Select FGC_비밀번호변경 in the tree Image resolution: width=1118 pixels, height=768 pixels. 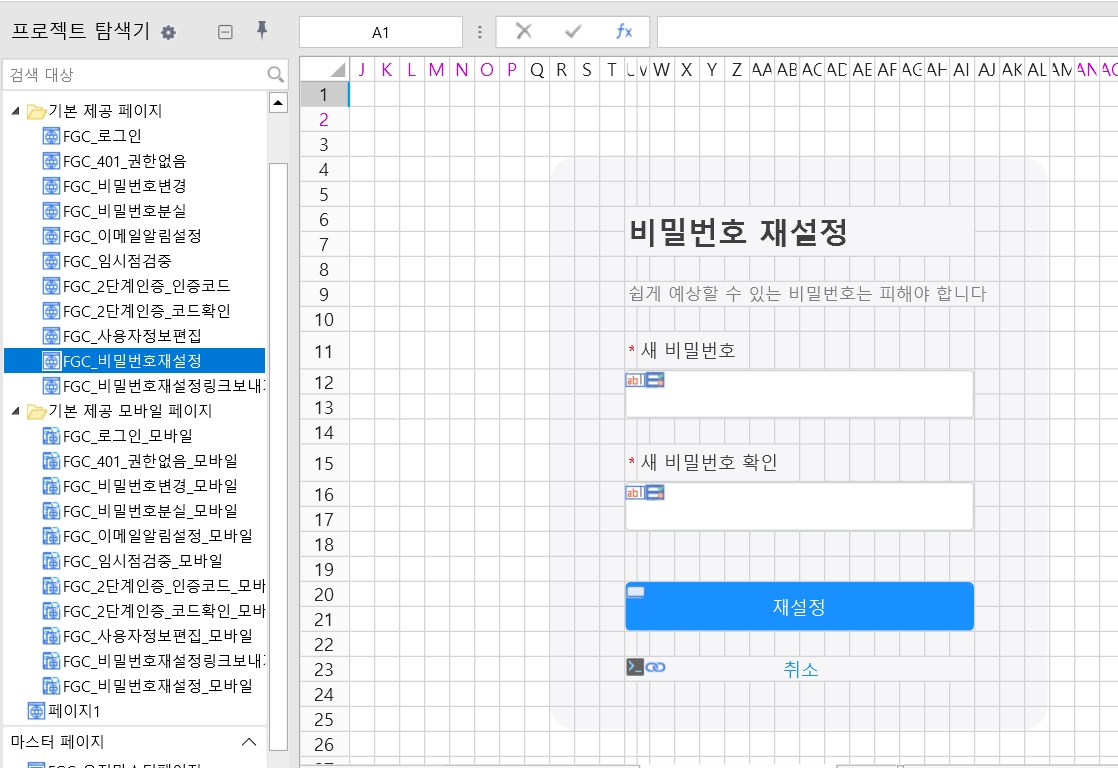124,186
